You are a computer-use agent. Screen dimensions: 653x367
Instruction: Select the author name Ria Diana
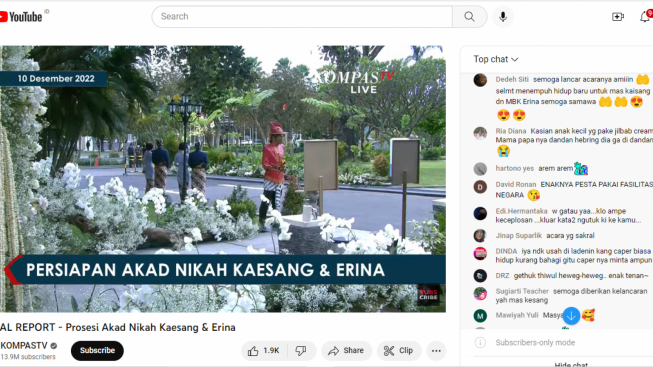tap(511, 131)
